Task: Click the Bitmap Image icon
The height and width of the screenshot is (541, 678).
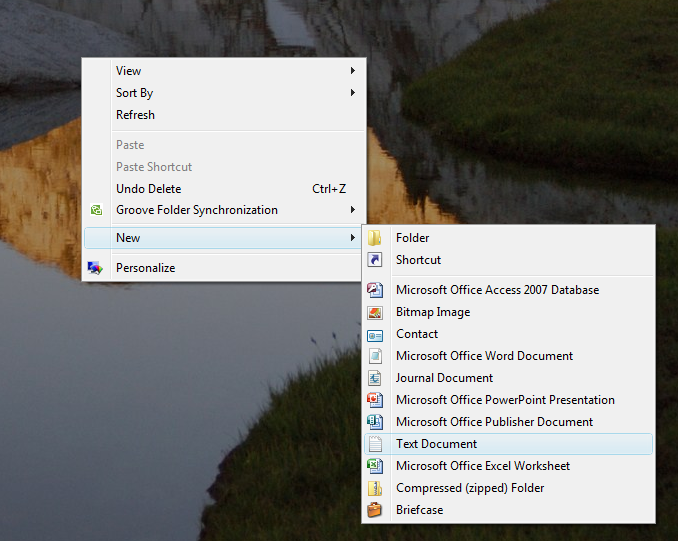Action: point(374,312)
